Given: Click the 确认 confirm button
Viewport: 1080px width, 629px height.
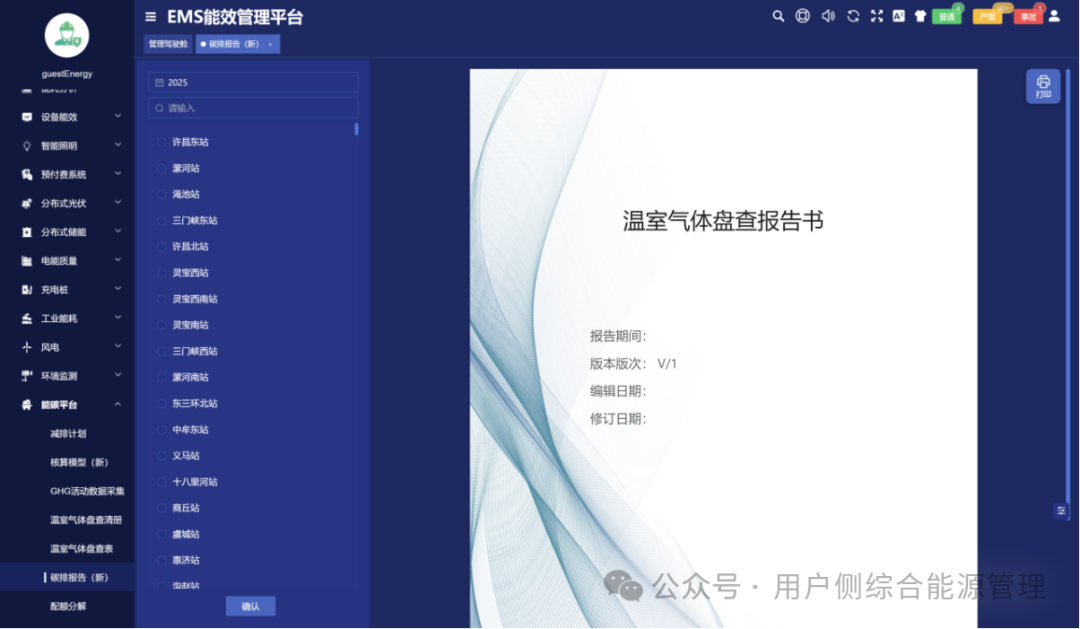Looking at the screenshot, I should [x=250, y=606].
